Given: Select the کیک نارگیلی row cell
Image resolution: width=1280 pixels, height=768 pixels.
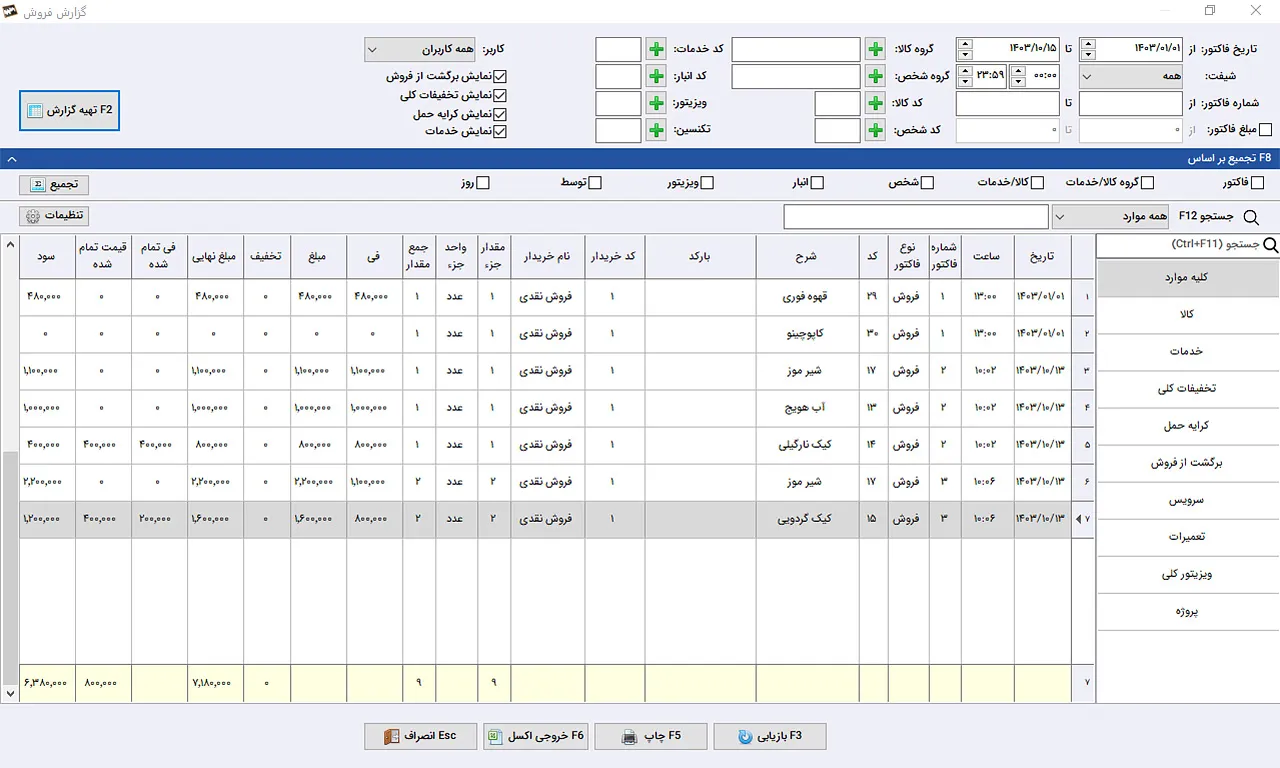Looking at the screenshot, I should (807, 445).
